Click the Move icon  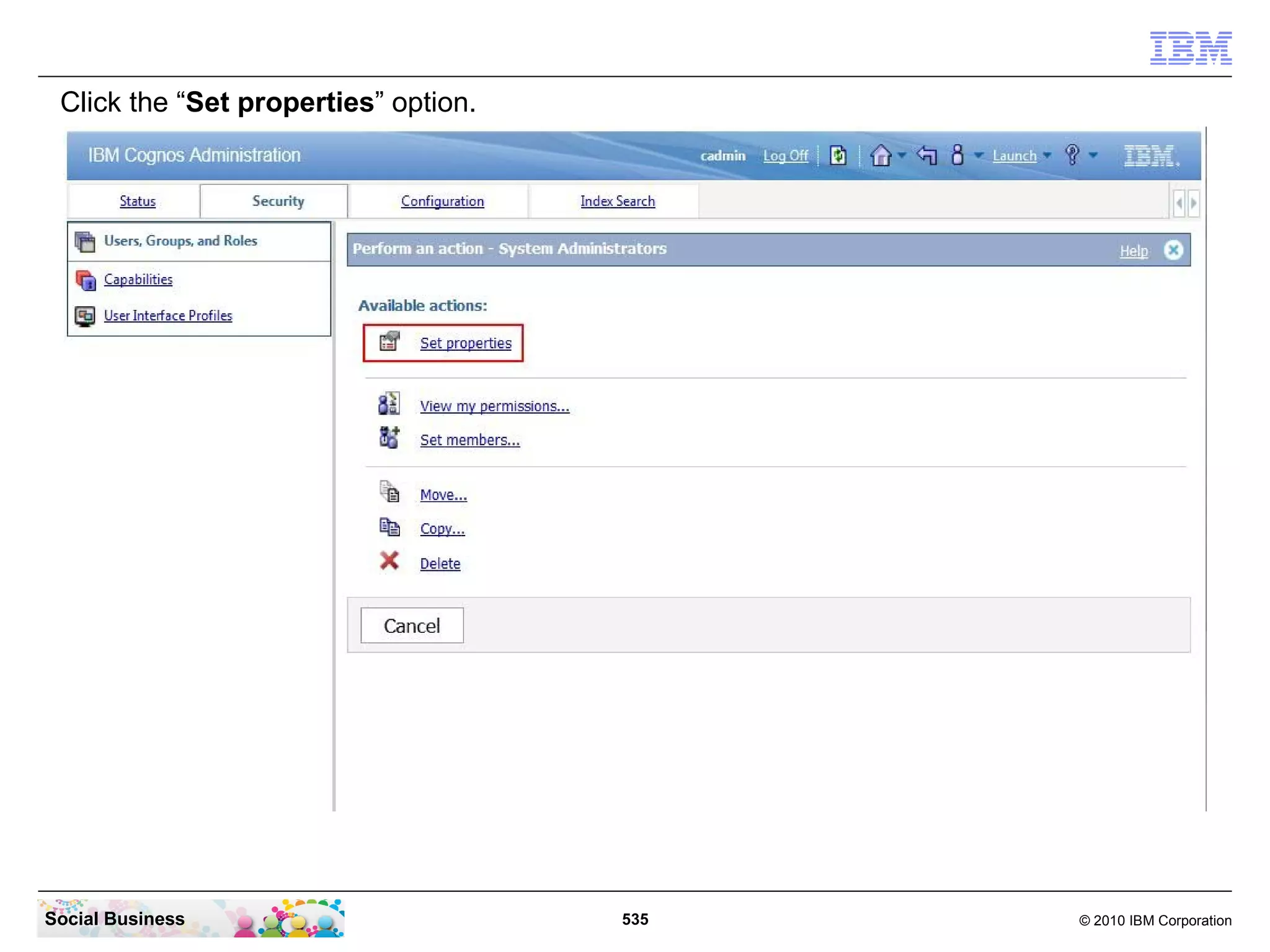[389, 491]
